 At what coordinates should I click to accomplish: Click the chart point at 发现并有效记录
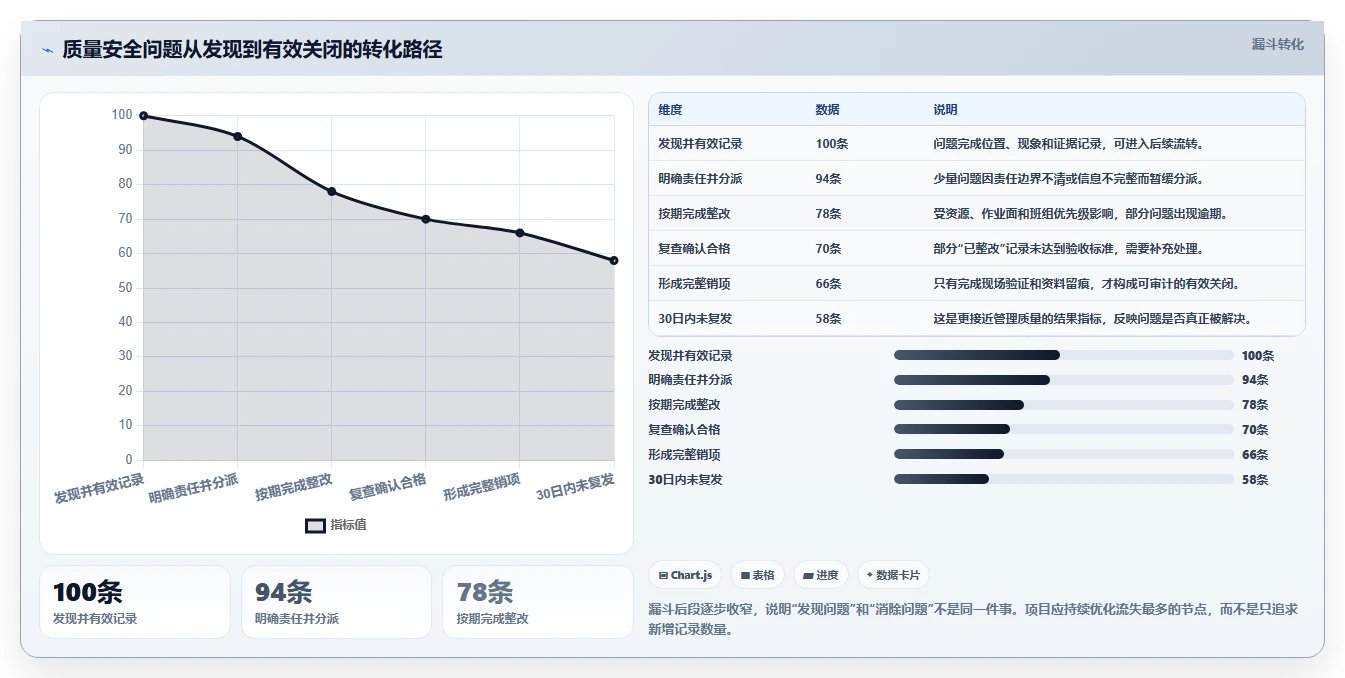[143, 116]
